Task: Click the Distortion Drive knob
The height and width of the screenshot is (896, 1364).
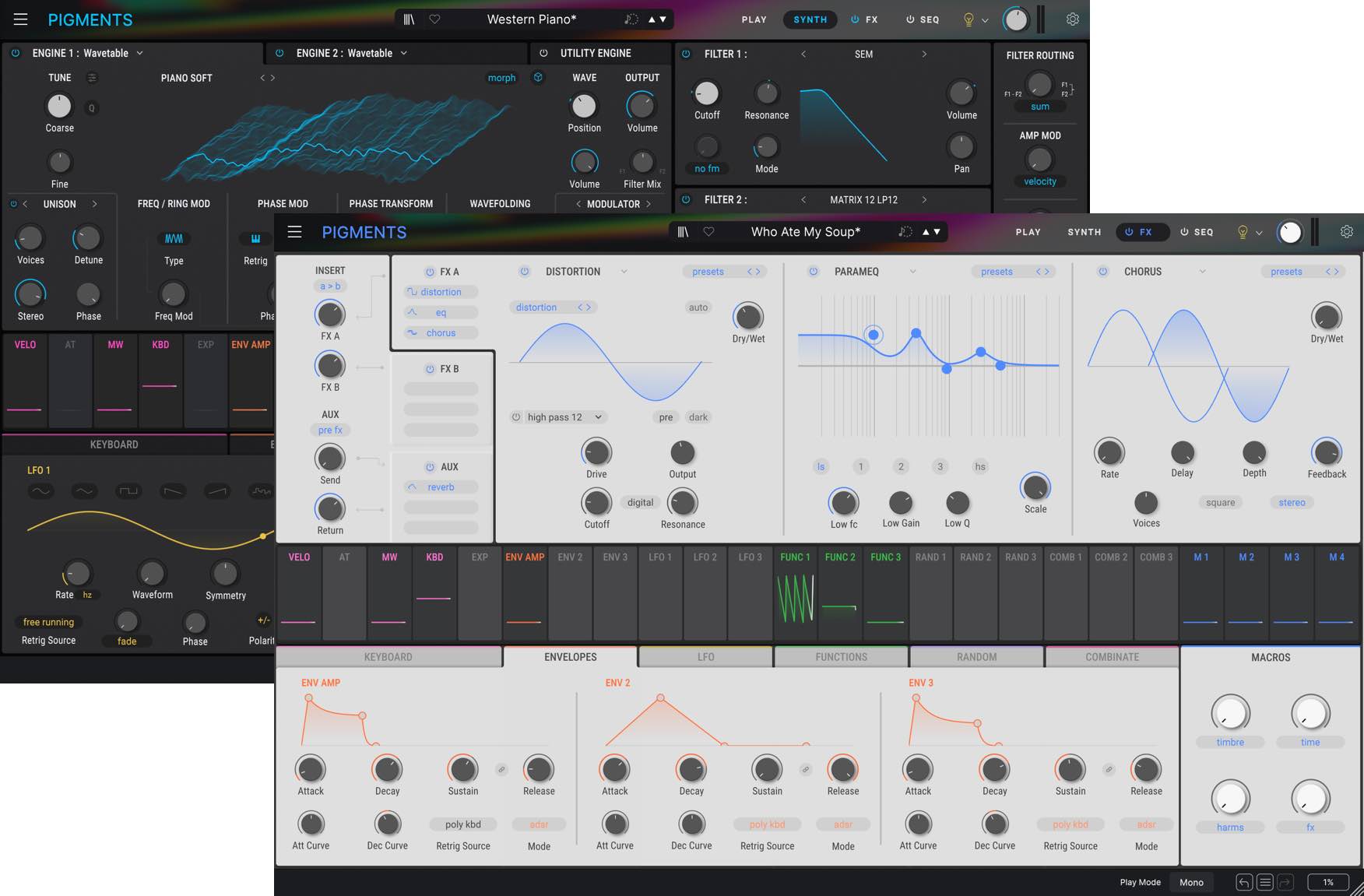Action: 596,453
